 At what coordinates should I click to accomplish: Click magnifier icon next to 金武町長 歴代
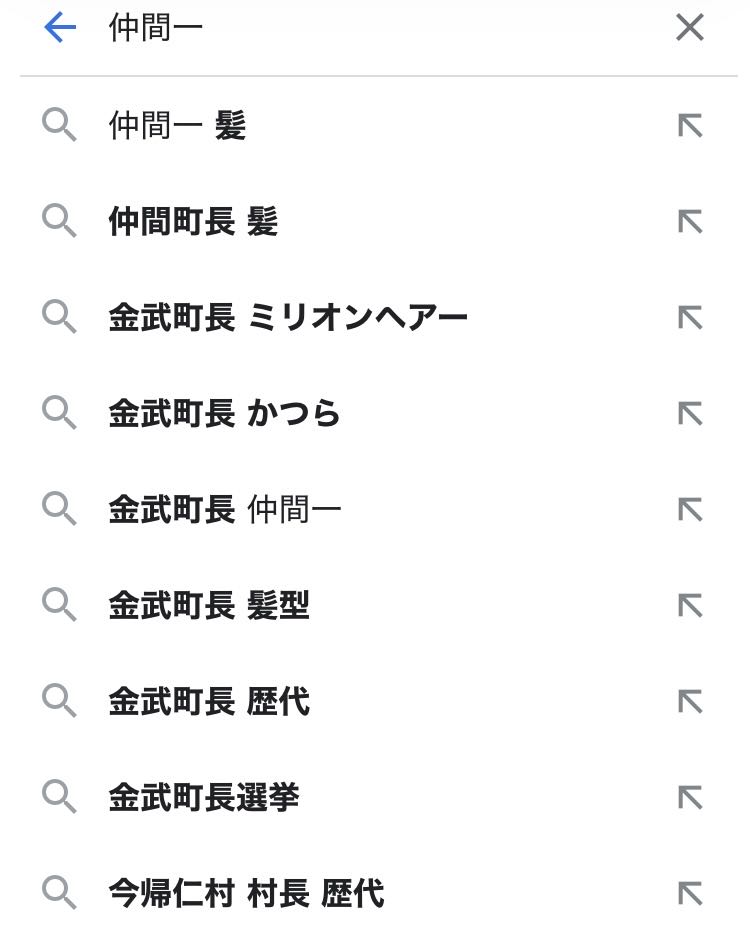click(x=59, y=702)
